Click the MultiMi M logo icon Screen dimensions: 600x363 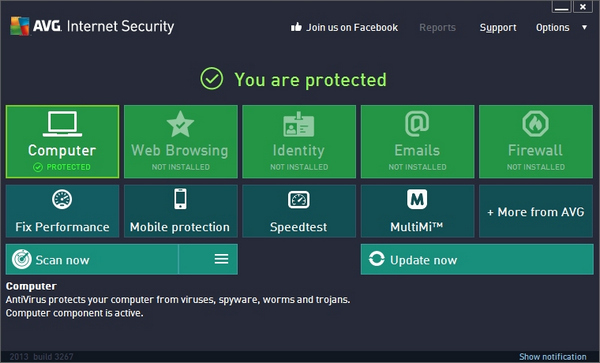(x=417, y=199)
